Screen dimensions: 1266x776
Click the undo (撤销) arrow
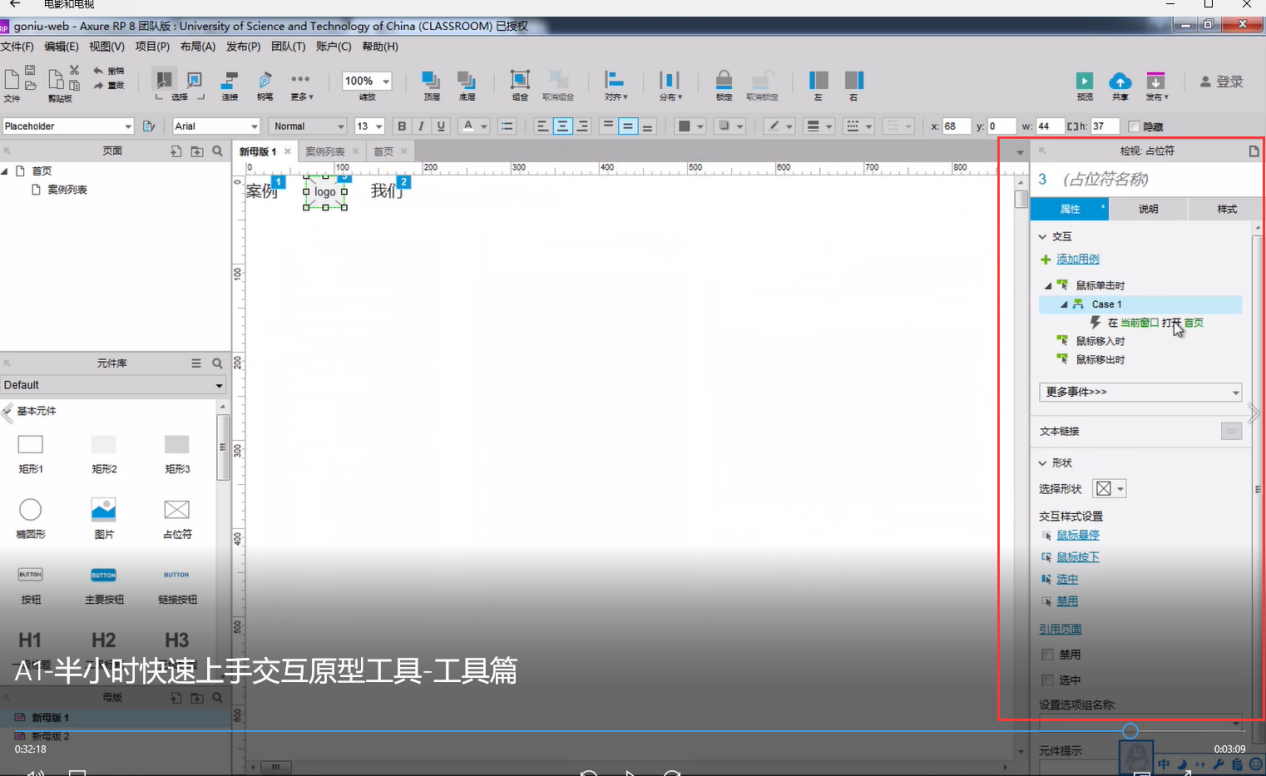tap(99, 71)
